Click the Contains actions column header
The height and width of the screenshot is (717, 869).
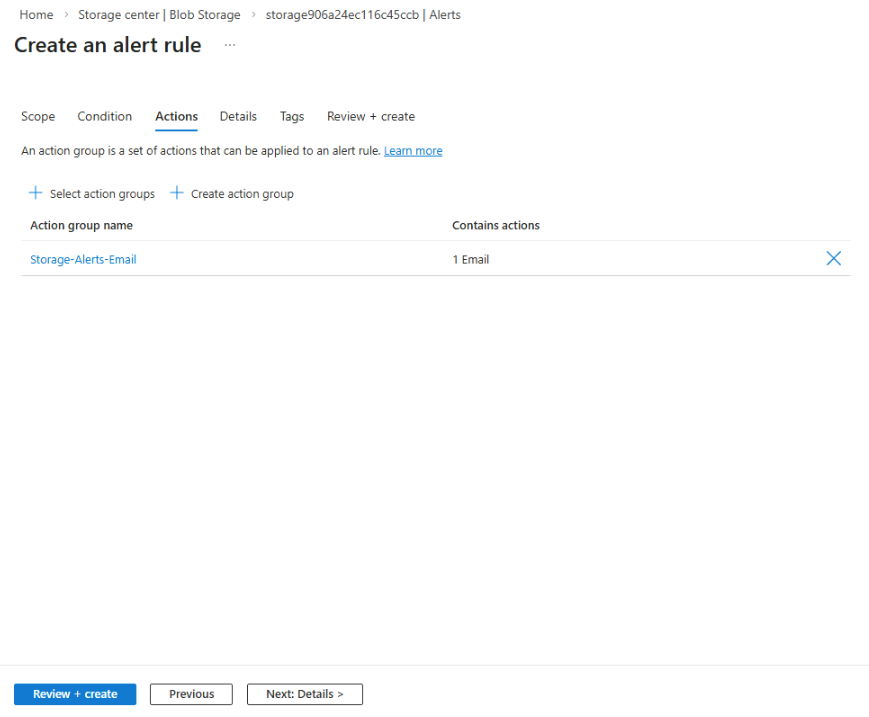click(495, 226)
